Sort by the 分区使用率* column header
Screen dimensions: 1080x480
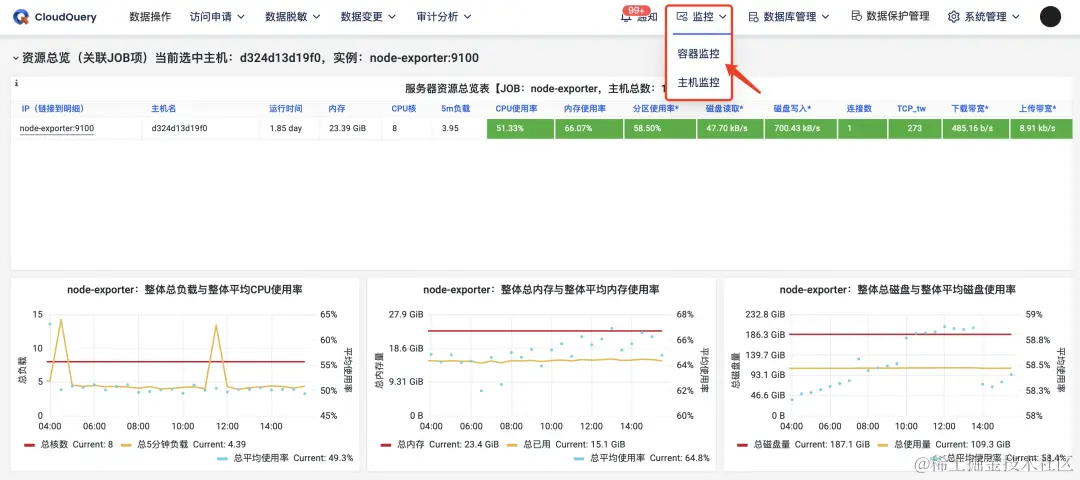(656, 109)
